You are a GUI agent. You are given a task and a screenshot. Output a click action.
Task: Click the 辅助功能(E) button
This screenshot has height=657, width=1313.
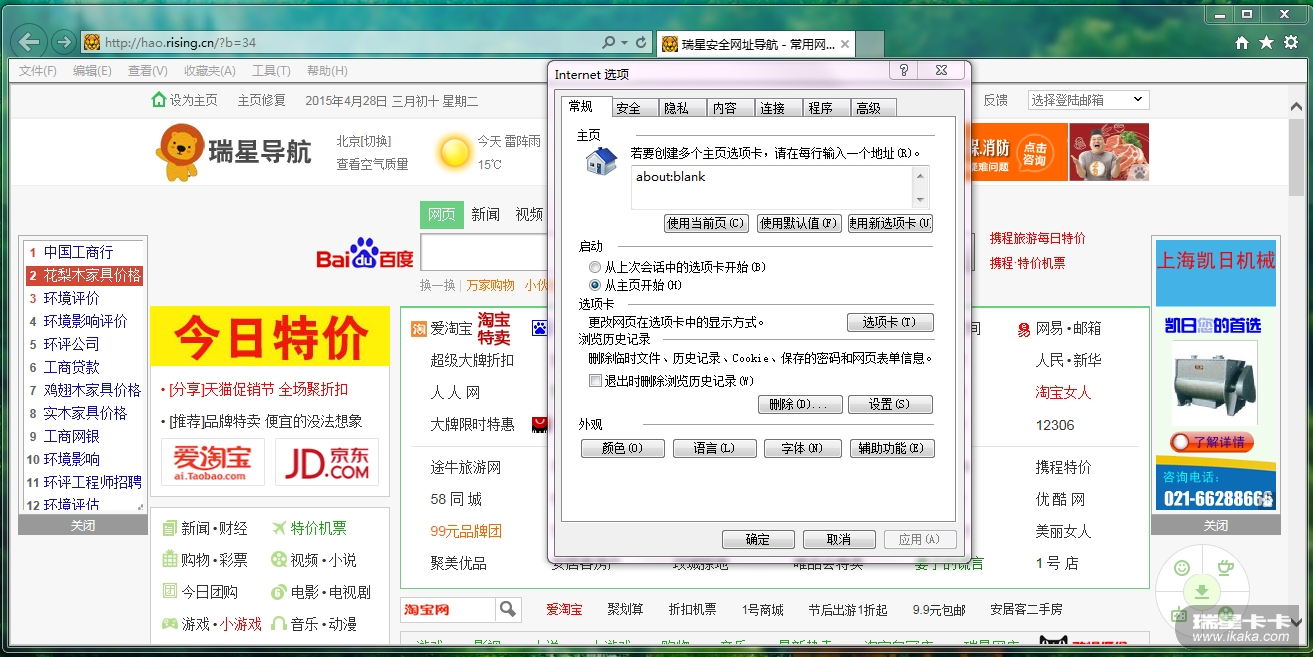click(891, 449)
